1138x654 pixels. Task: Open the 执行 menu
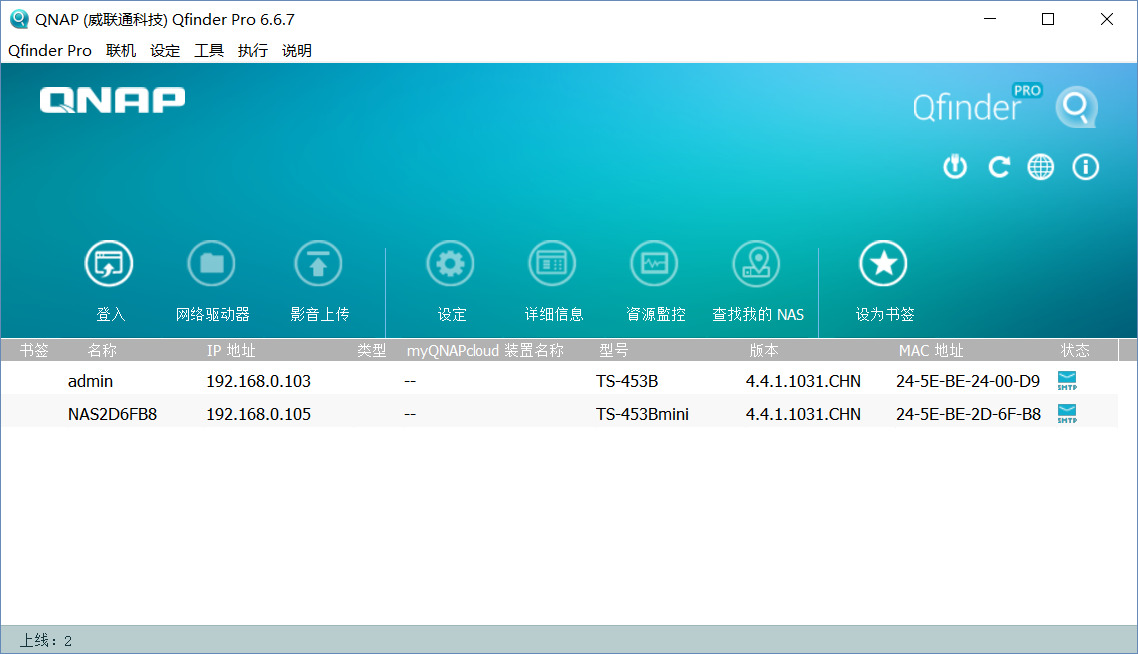coord(253,51)
